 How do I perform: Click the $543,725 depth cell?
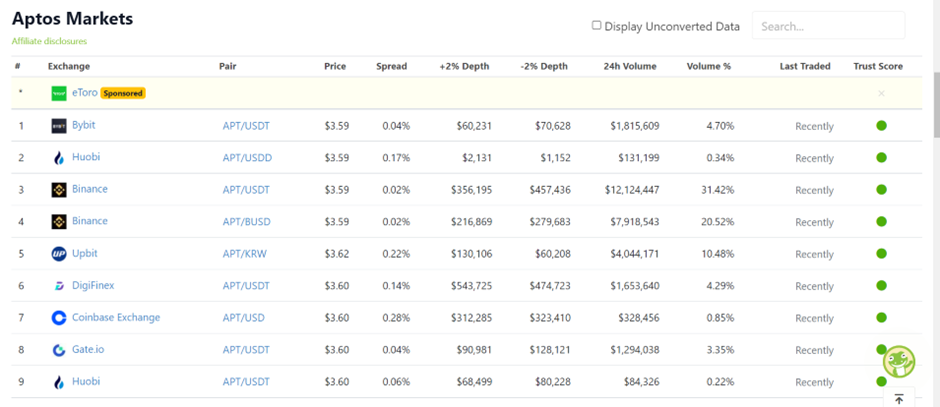point(472,286)
